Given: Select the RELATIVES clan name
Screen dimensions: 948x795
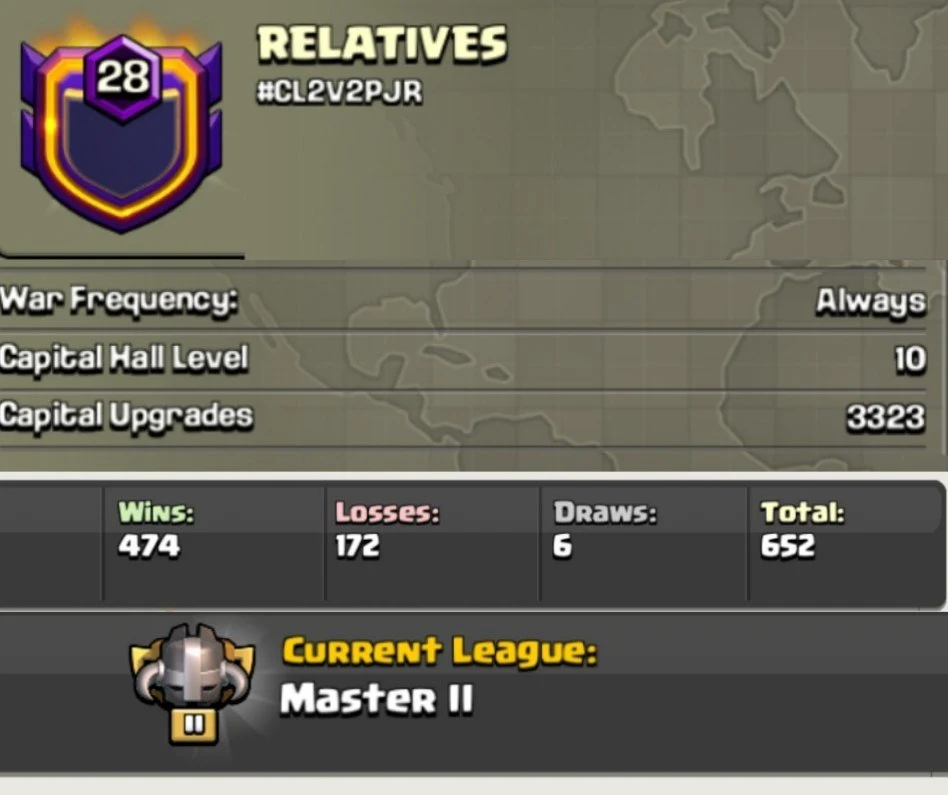Looking at the screenshot, I should 382,44.
